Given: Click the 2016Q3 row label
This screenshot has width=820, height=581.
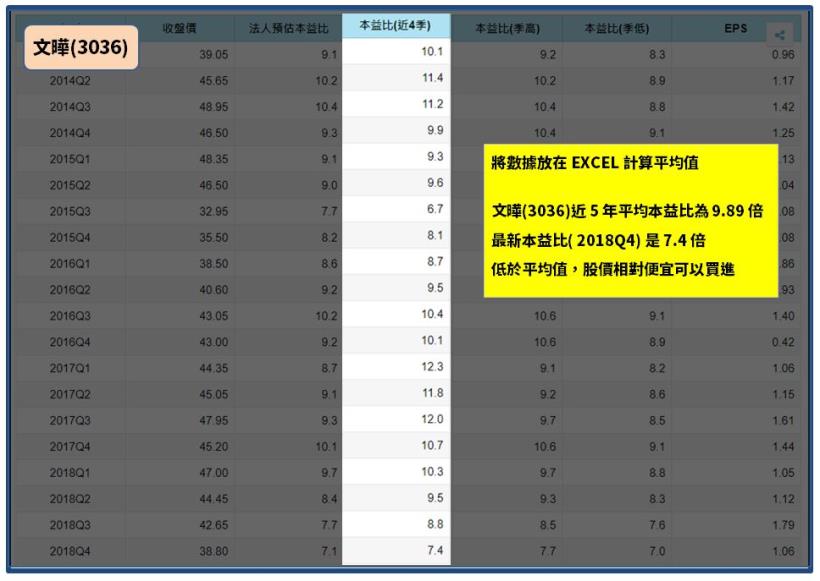Looking at the screenshot, I should click(x=70, y=316).
